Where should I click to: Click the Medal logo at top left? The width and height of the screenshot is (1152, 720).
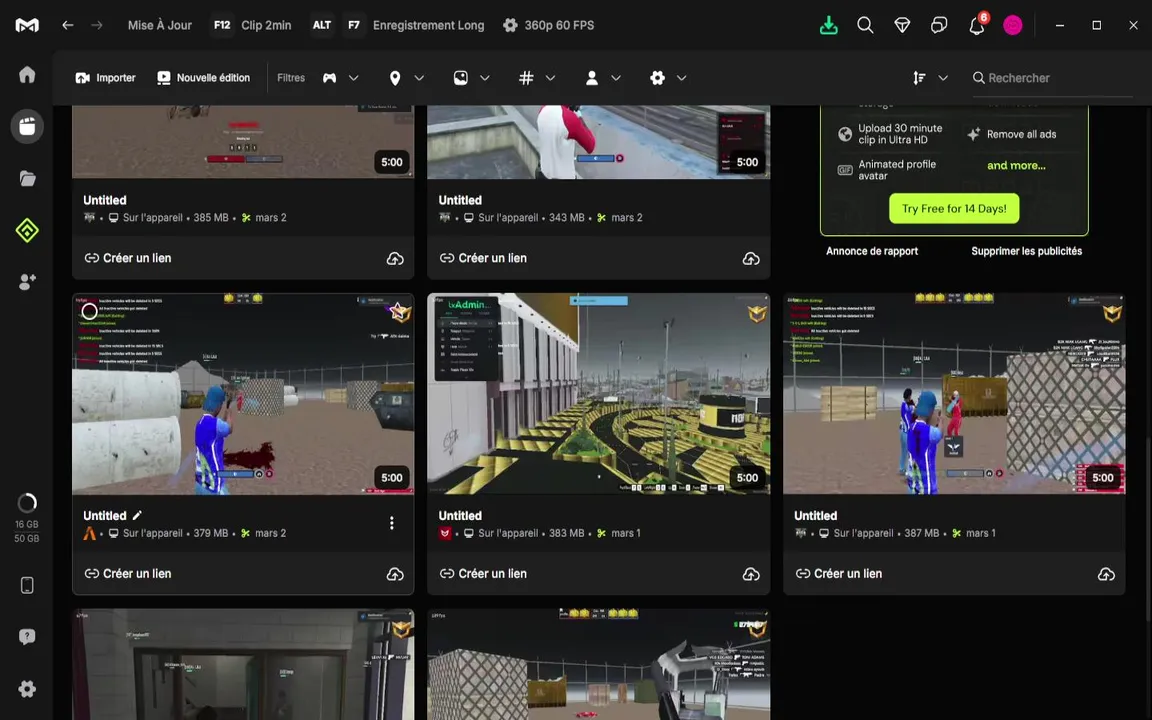click(27, 25)
